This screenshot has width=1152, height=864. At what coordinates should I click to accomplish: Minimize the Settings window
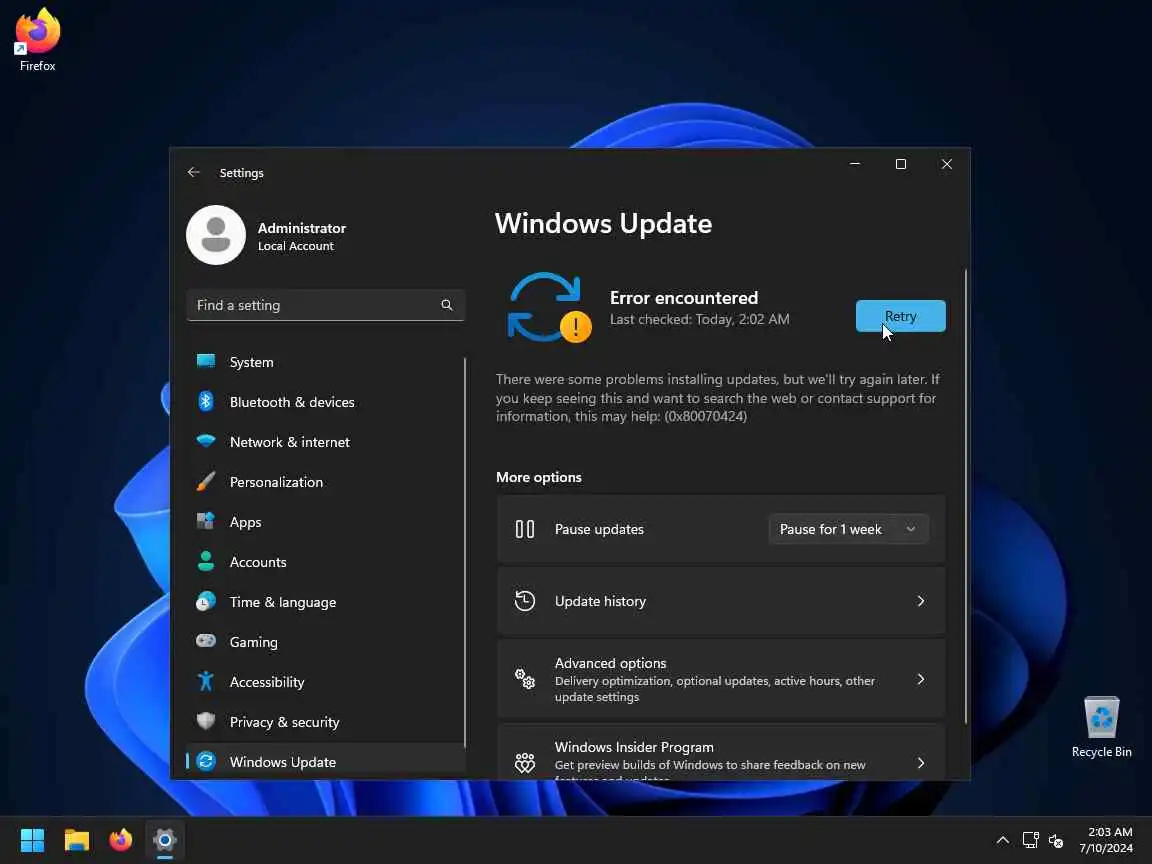coord(854,164)
